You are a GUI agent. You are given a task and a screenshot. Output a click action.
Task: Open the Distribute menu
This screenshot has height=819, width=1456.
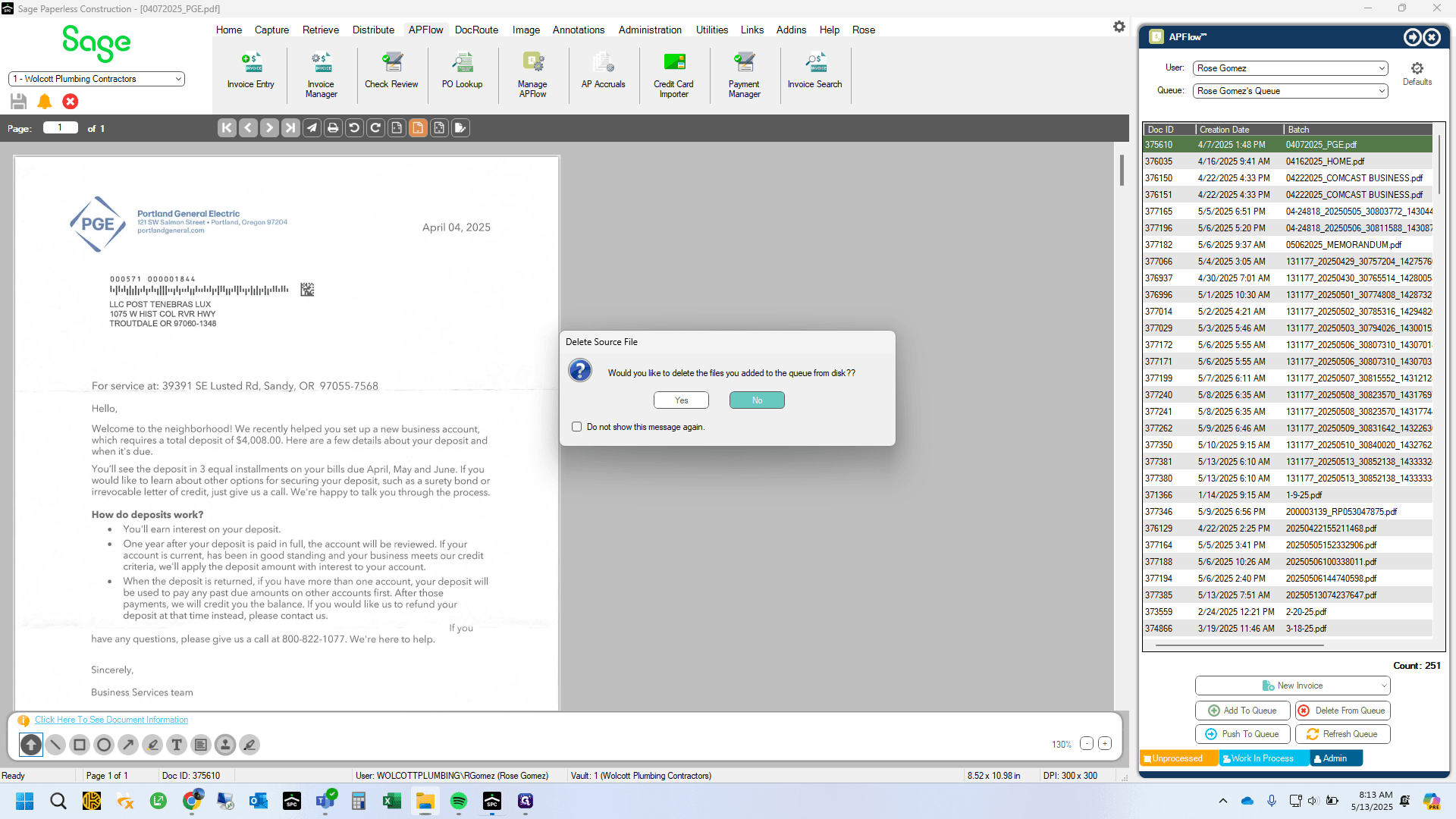(x=373, y=30)
